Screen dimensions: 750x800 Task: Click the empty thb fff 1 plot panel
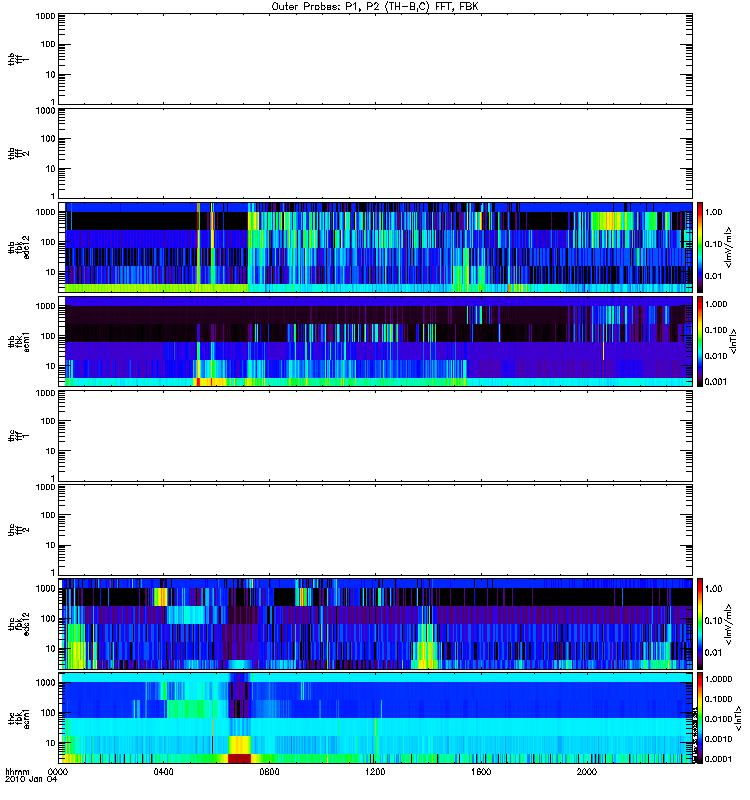pyautogui.click(x=376, y=59)
